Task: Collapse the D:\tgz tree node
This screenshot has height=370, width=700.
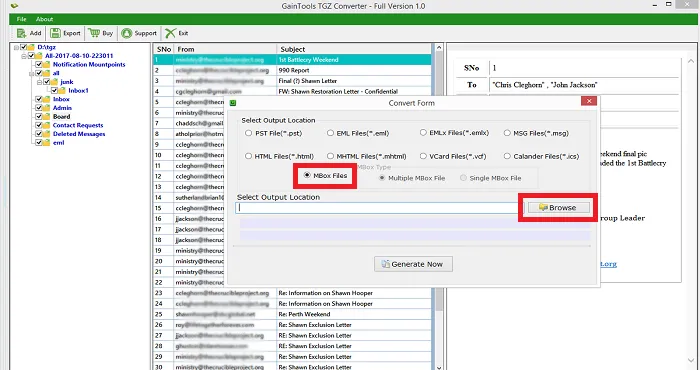Action: 17,47
